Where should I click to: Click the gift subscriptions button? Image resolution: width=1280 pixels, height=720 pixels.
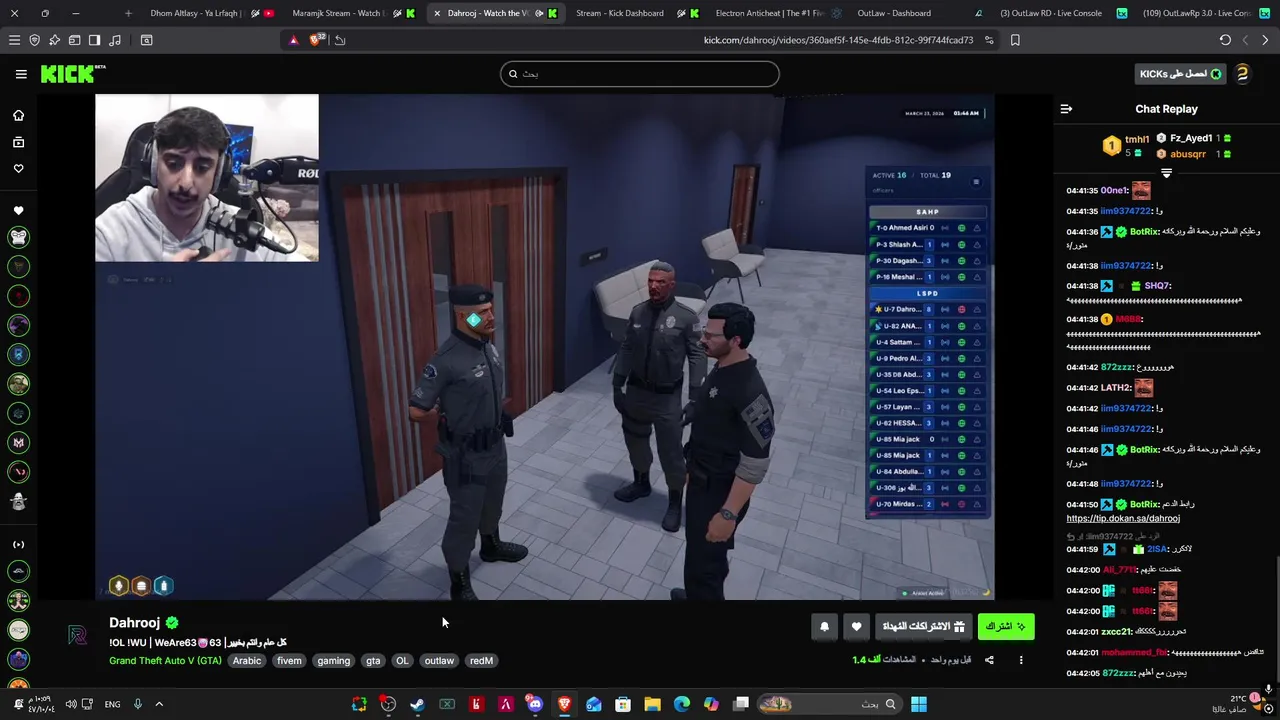coord(924,627)
